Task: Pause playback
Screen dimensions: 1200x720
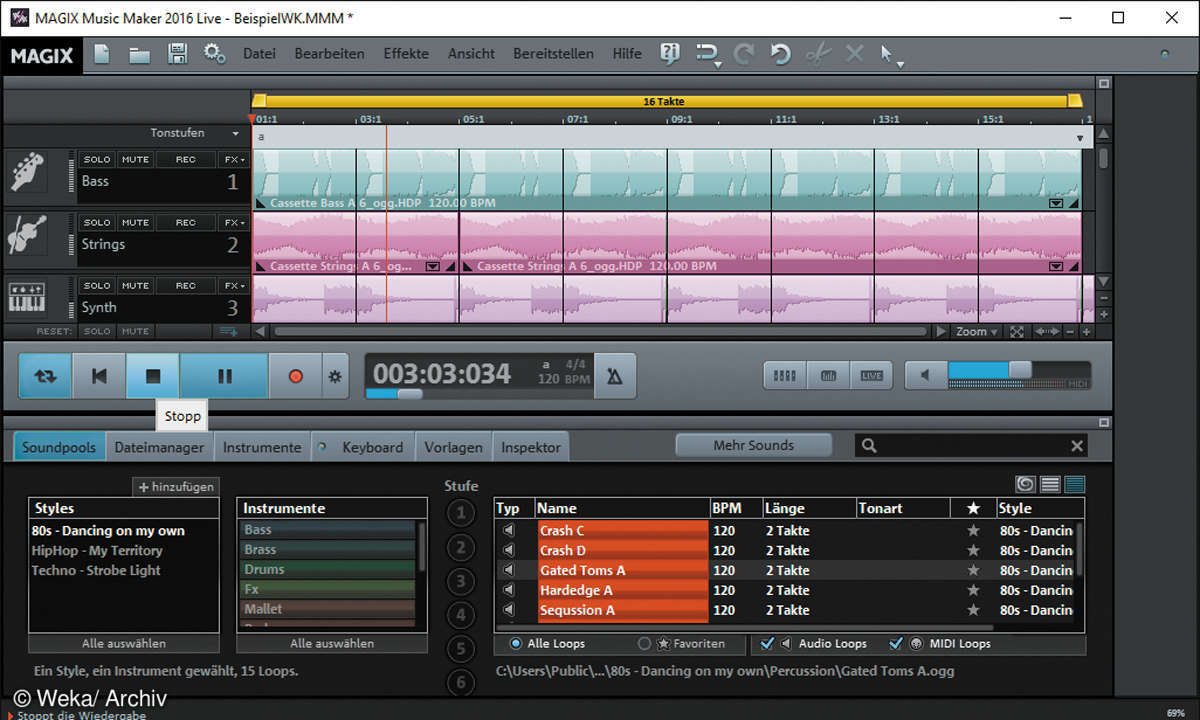Action: pos(224,376)
